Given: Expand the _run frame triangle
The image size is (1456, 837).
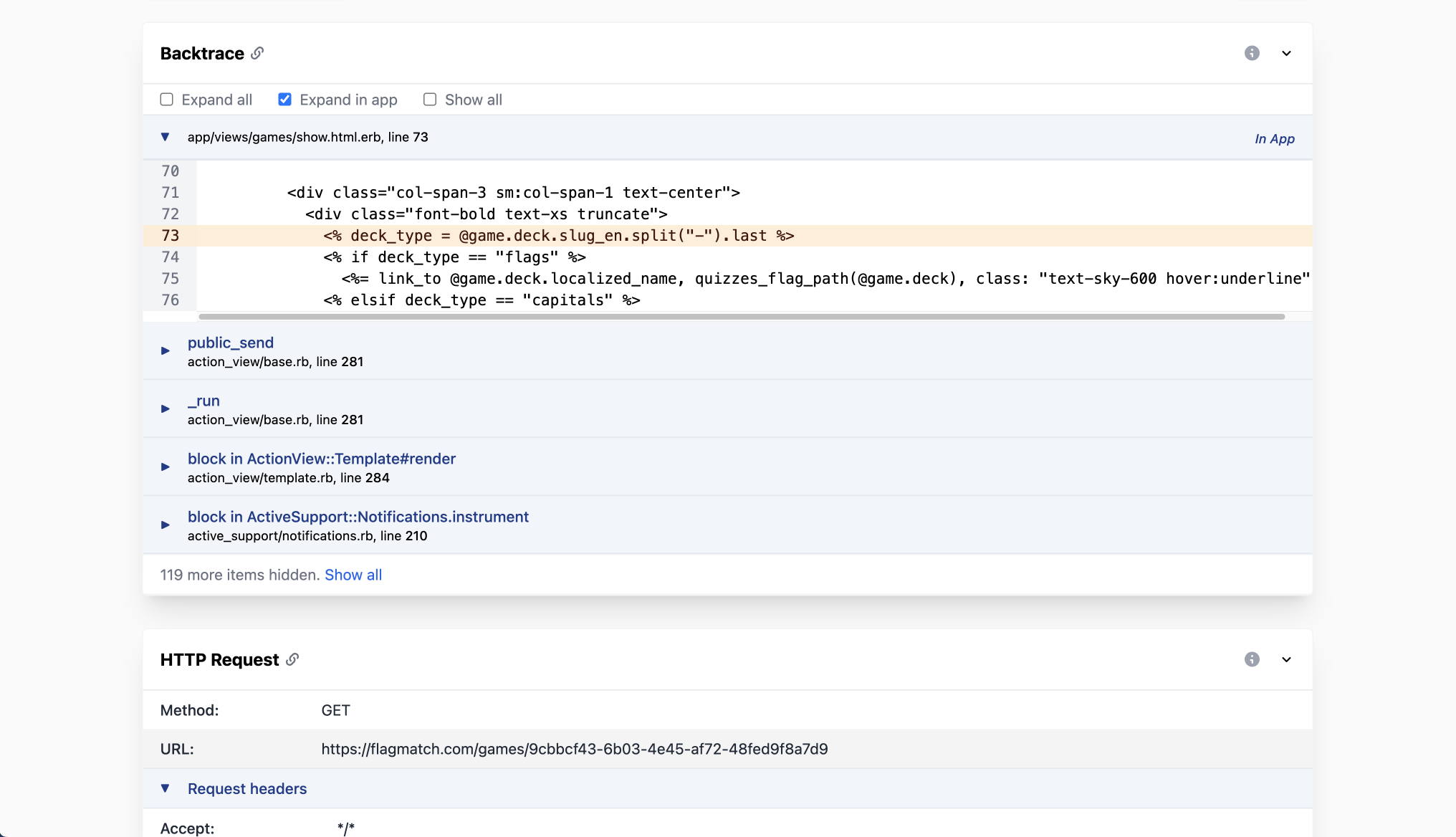Looking at the screenshot, I should click(x=166, y=409).
